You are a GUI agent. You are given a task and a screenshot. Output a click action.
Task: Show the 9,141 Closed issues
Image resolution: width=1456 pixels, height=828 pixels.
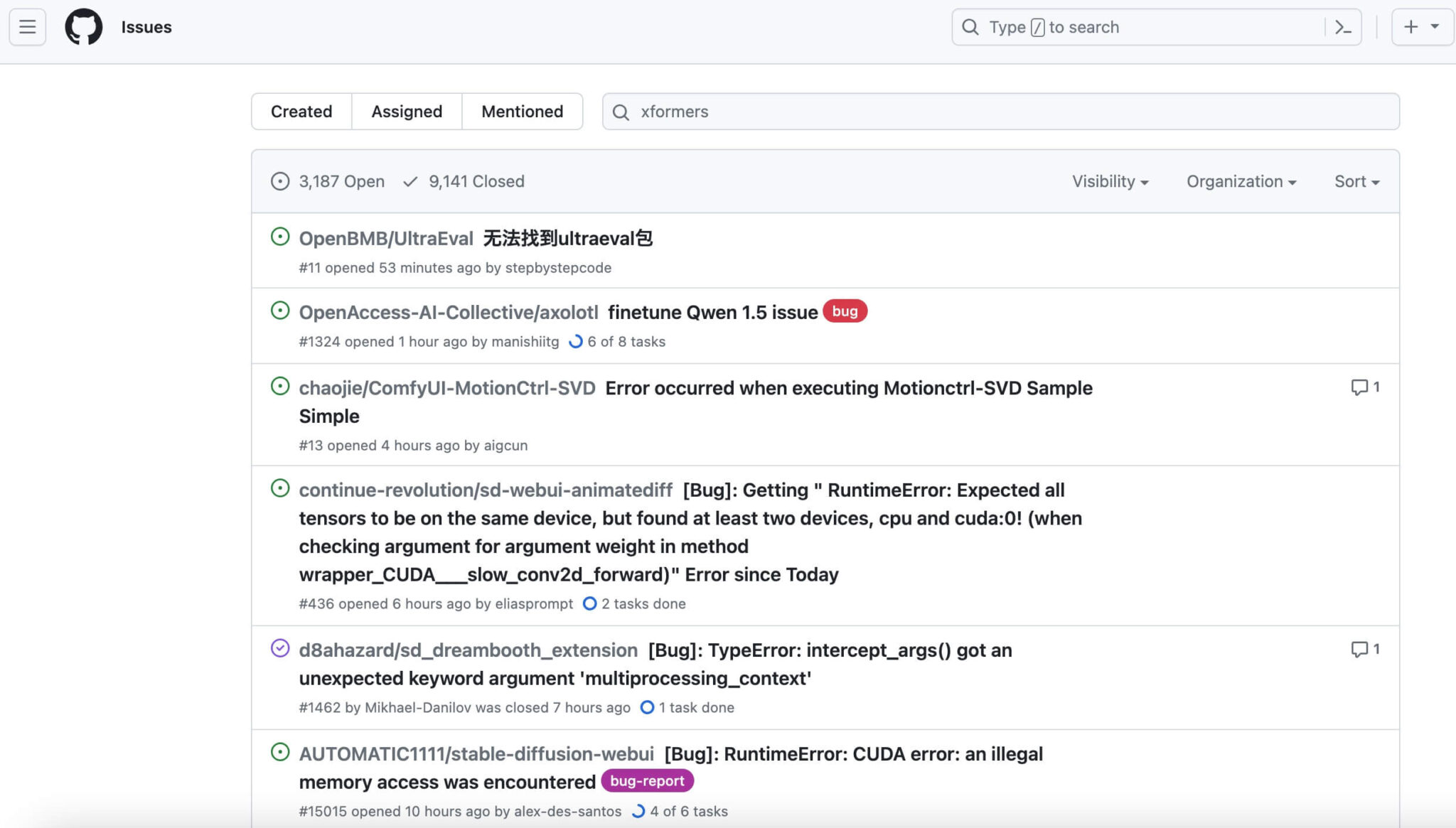pyautogui.click(x=464, y=181)
